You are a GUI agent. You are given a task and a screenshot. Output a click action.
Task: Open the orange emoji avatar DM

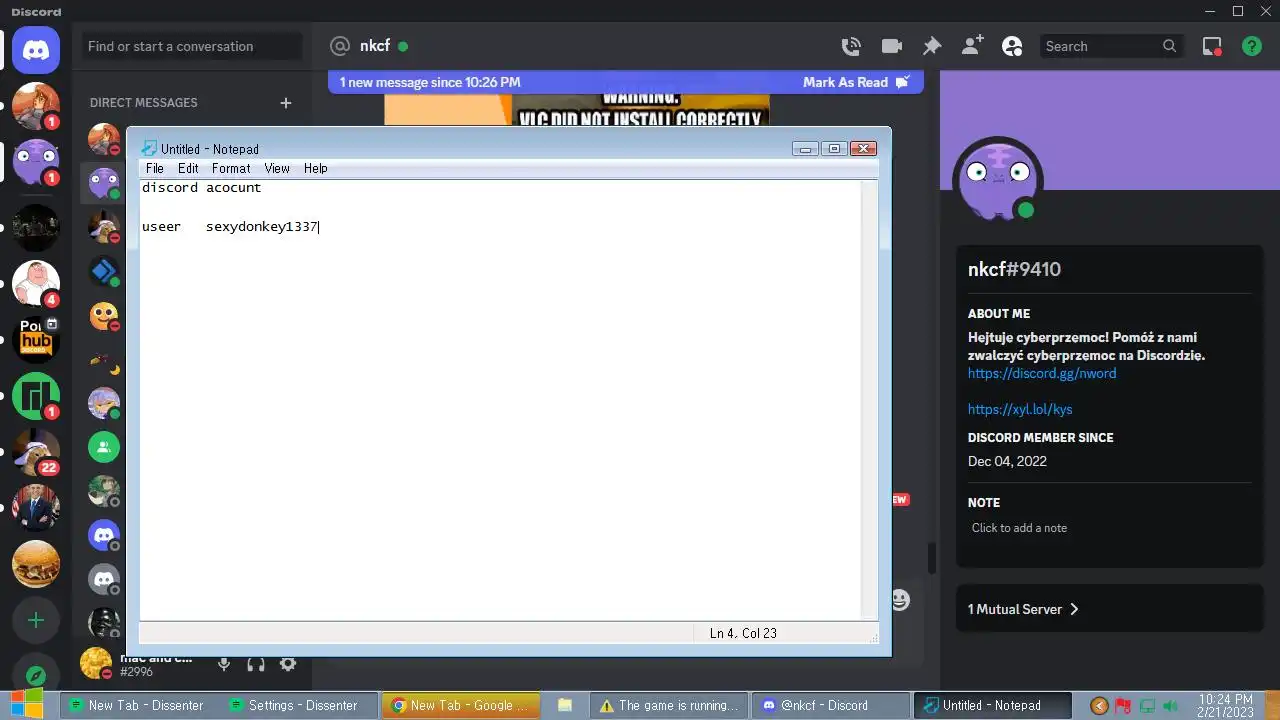(x=104, y=316)
